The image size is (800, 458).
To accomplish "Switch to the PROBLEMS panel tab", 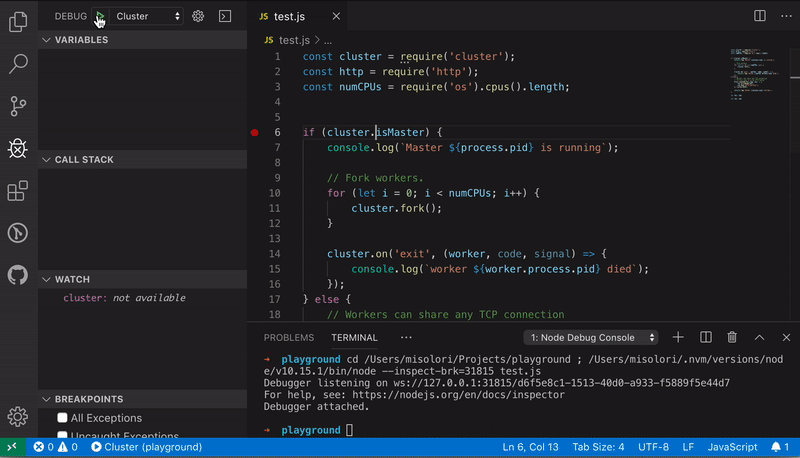I will coord(289,338).
